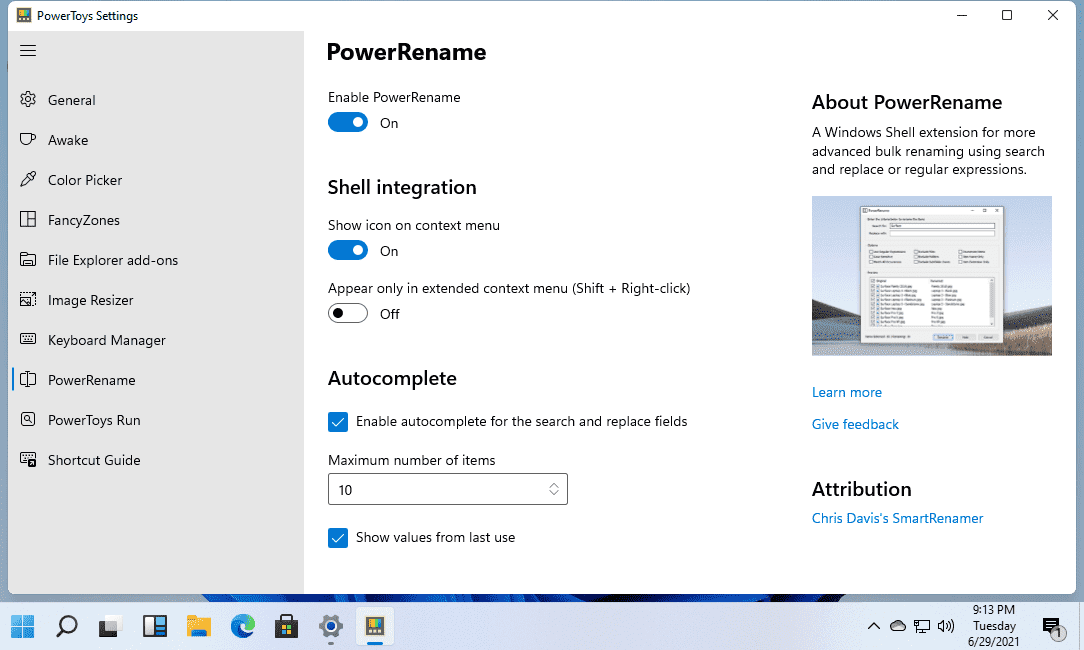Viewport: 1084px width, 650px height.
Task: Click the Shortcut Guide icon
Action: [28, 460]
